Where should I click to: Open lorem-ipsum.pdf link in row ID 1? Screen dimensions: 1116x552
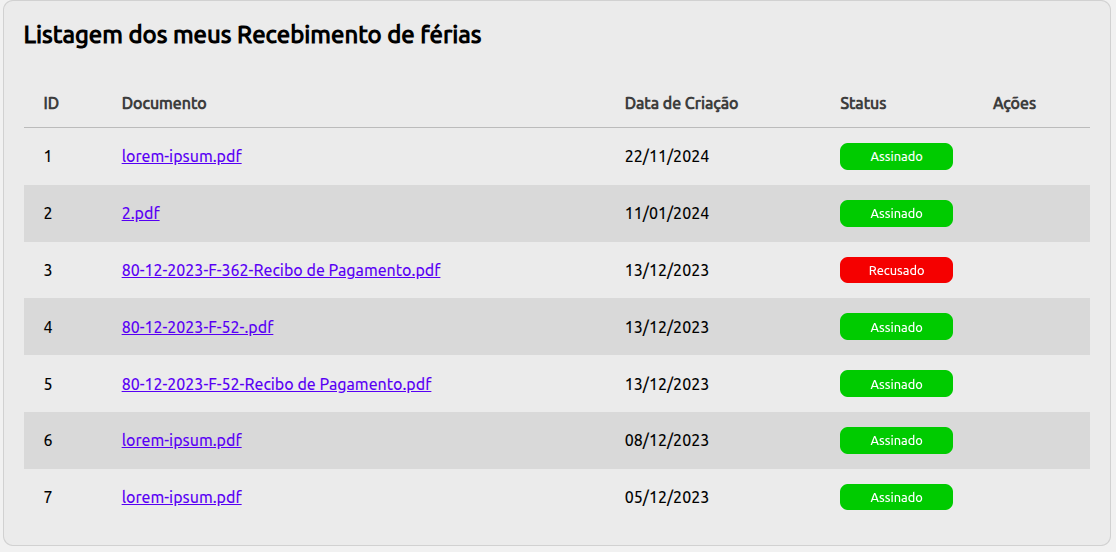[x=181, y=156]
